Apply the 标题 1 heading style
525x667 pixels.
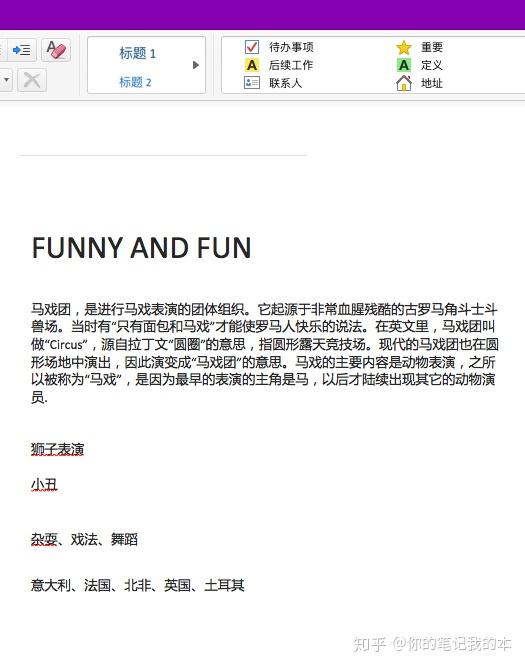point(138,53)
